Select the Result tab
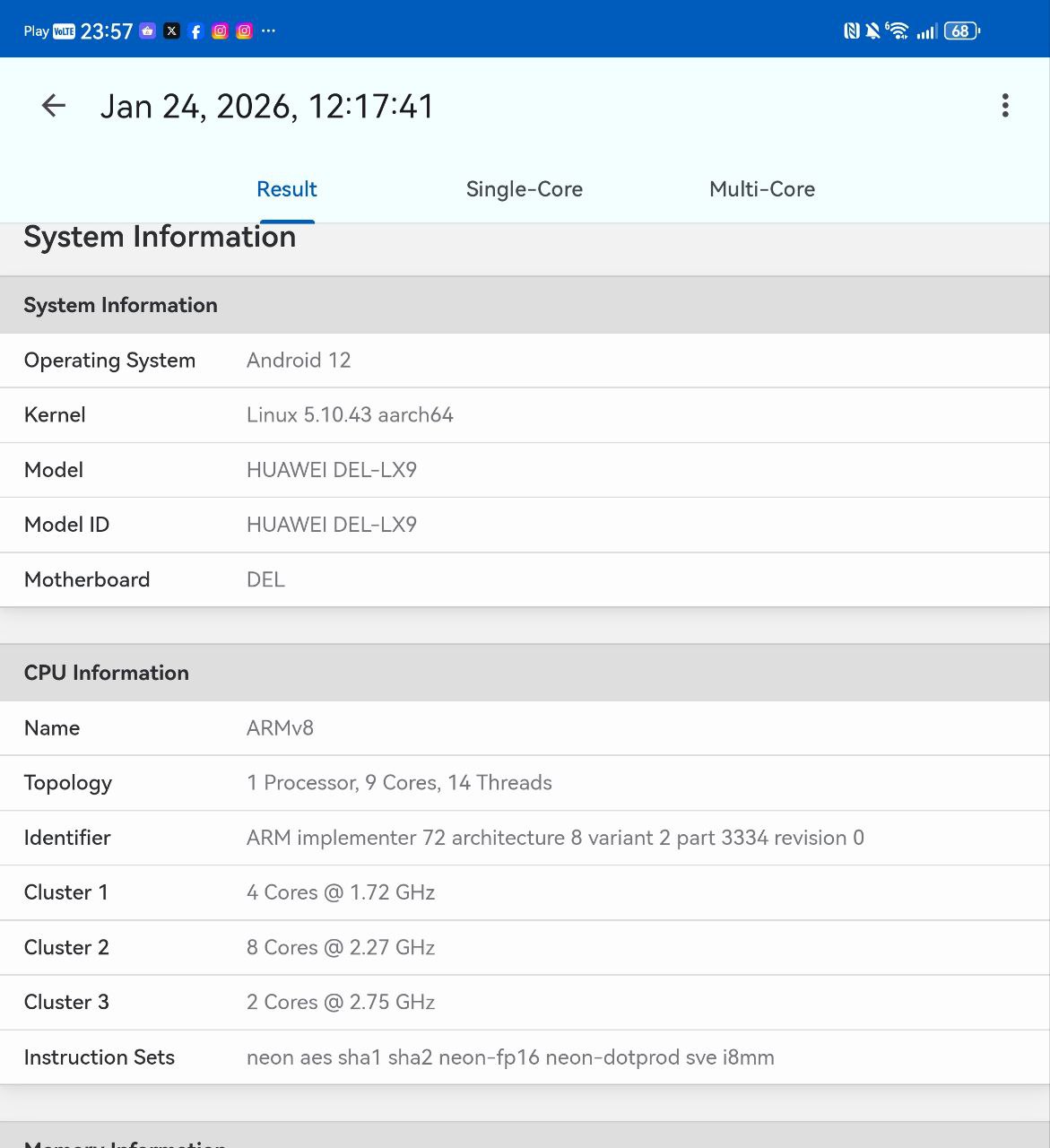 pos(287,189)
